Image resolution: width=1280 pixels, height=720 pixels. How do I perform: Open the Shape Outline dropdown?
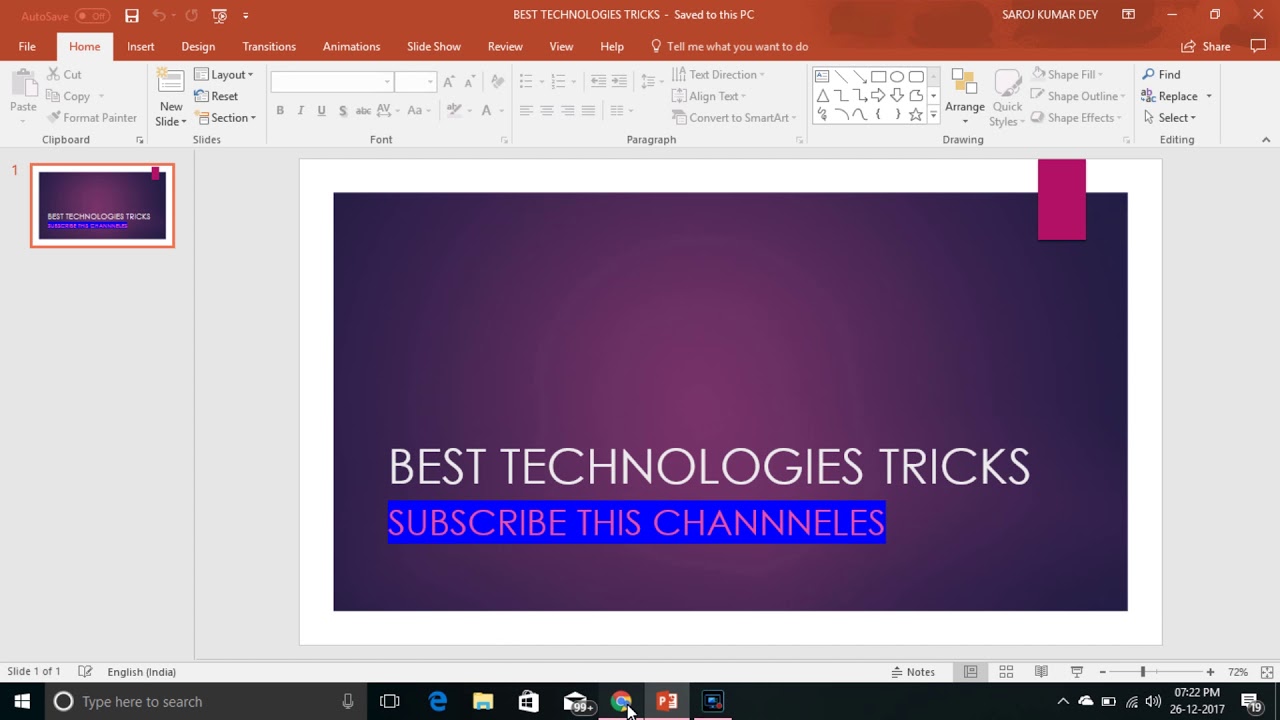click(x=1078, y=96)
